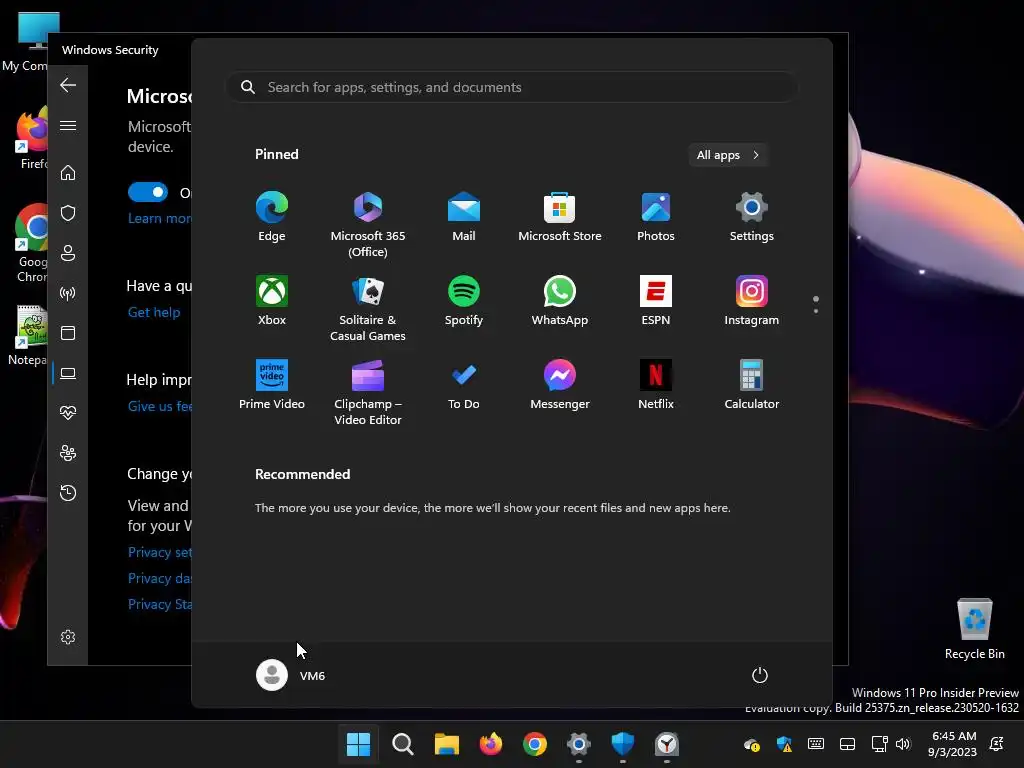Launch Netflix from Start menu

point(656,385)
